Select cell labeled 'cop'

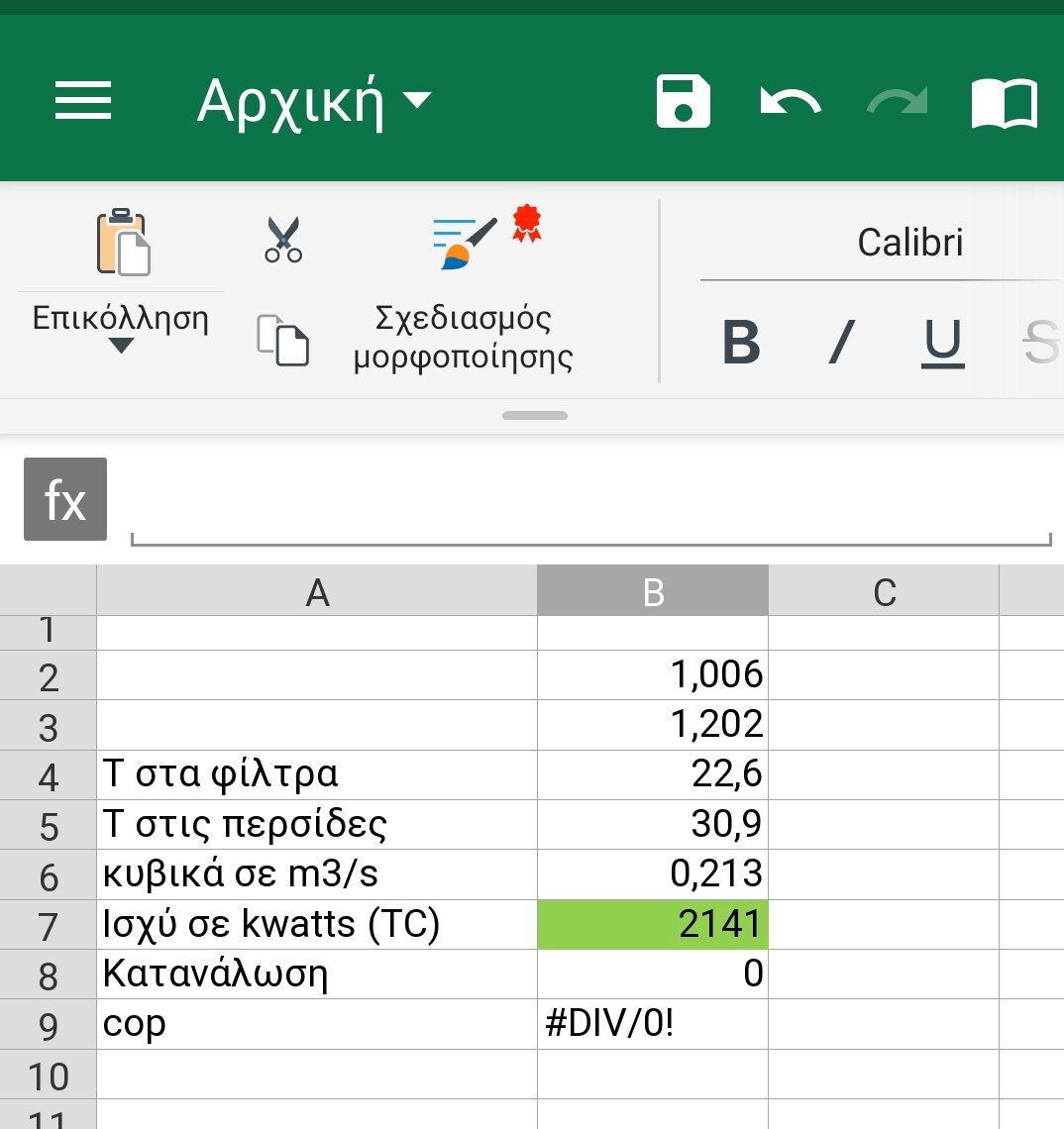point(317,1024)
